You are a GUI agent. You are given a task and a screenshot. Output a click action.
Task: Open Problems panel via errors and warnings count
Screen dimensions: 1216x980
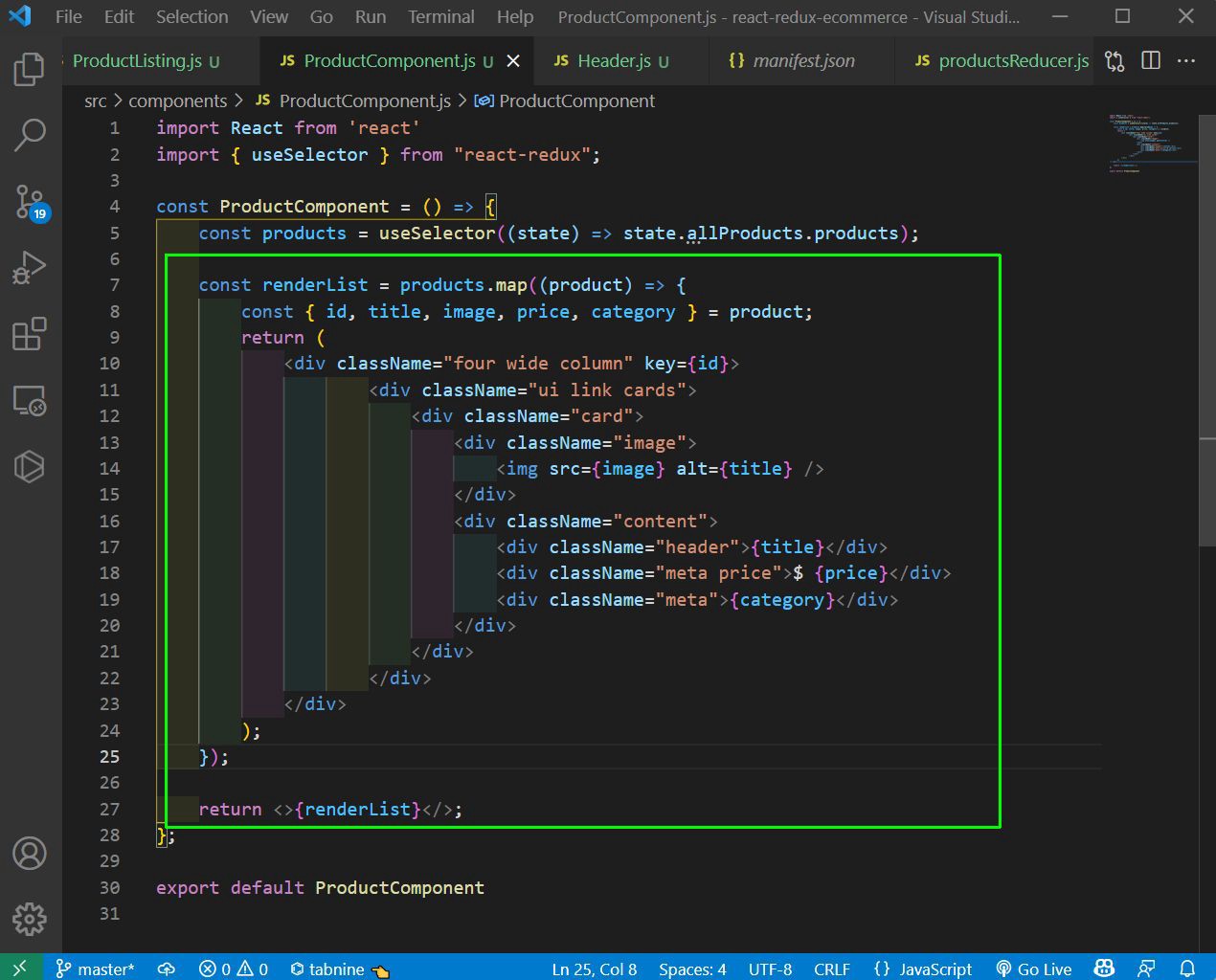[234, 969]
